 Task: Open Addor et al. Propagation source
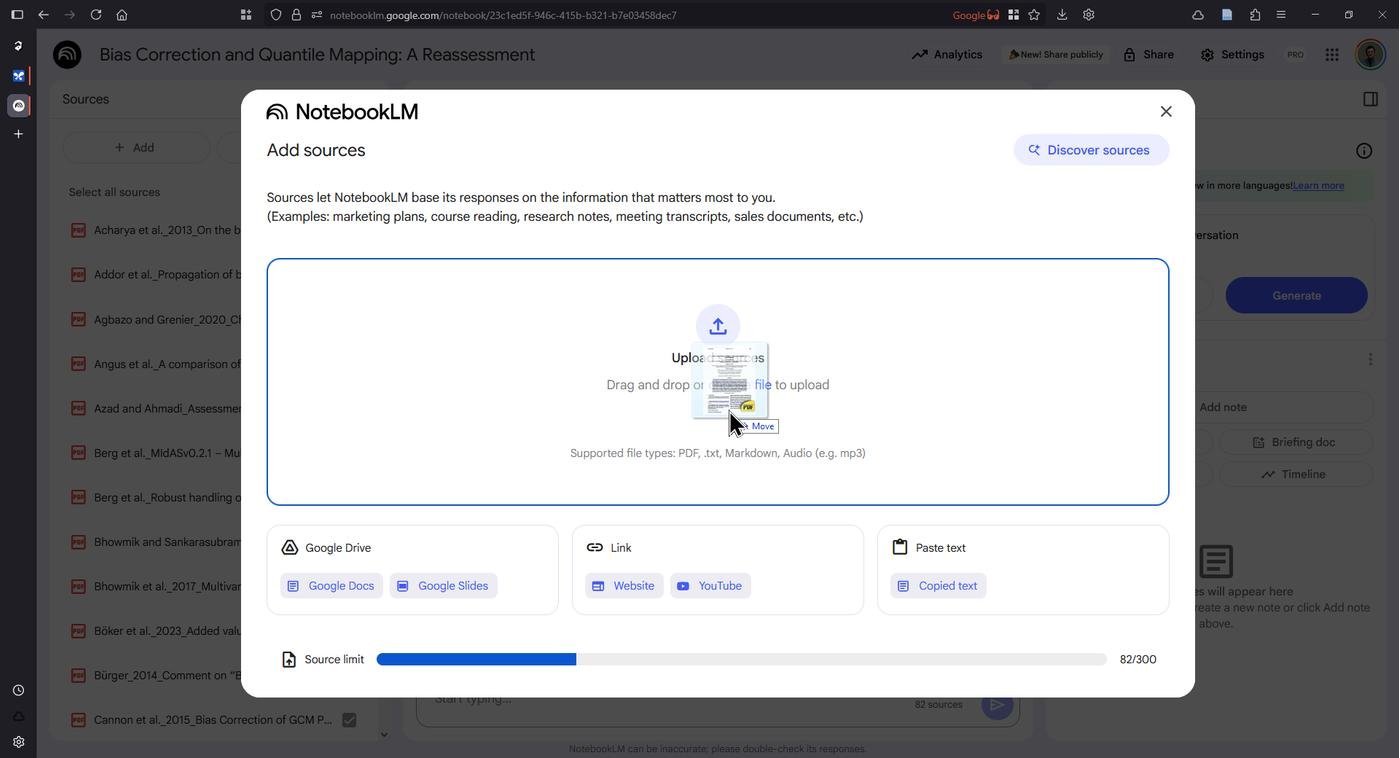point(168,275)
